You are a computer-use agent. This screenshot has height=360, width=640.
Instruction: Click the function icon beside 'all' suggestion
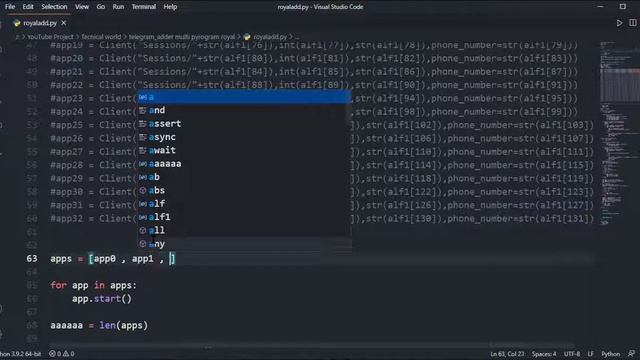click(x=142, y=230)
